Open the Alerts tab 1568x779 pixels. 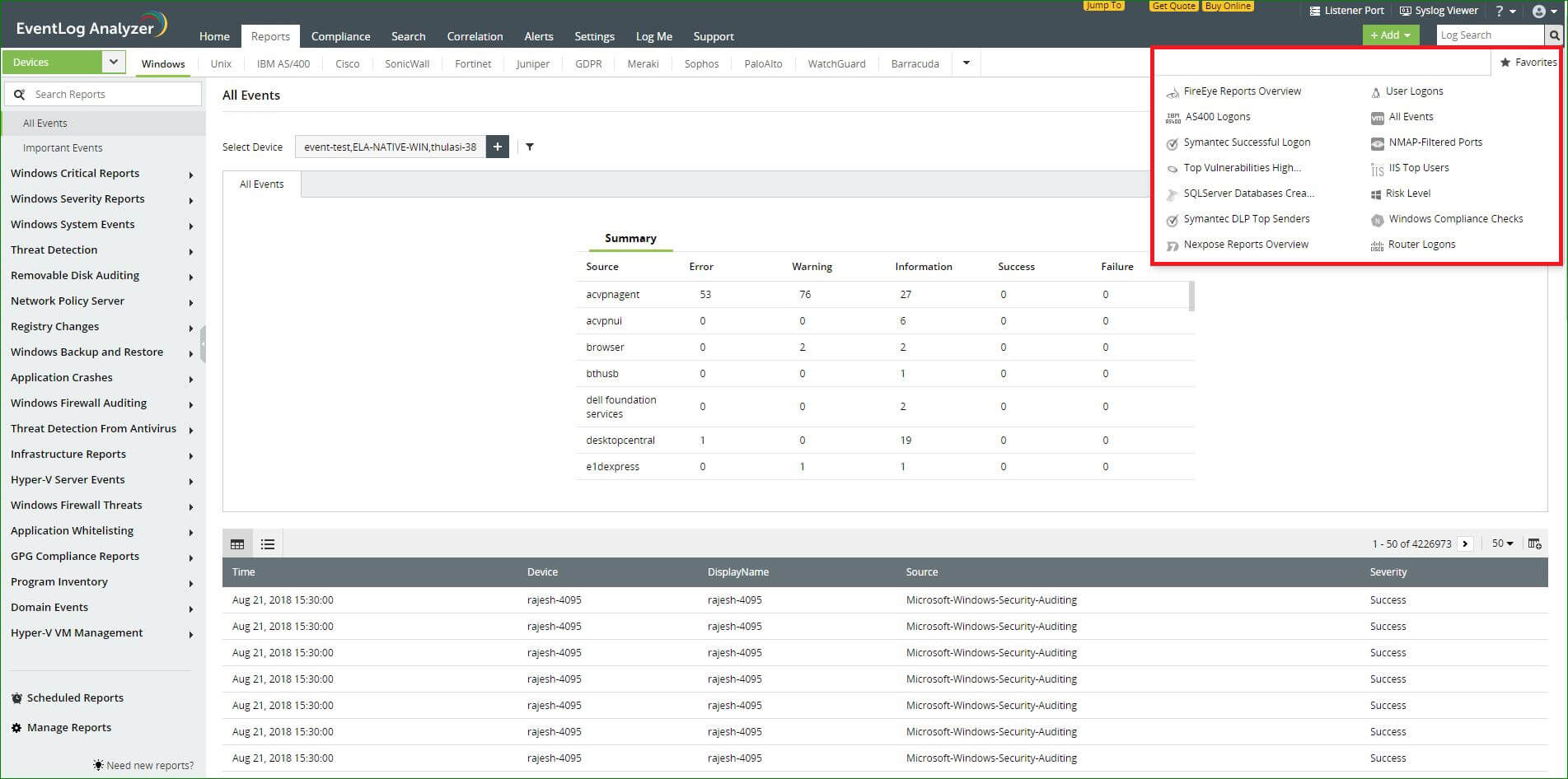pyautogui.click(x=539, y=36)
